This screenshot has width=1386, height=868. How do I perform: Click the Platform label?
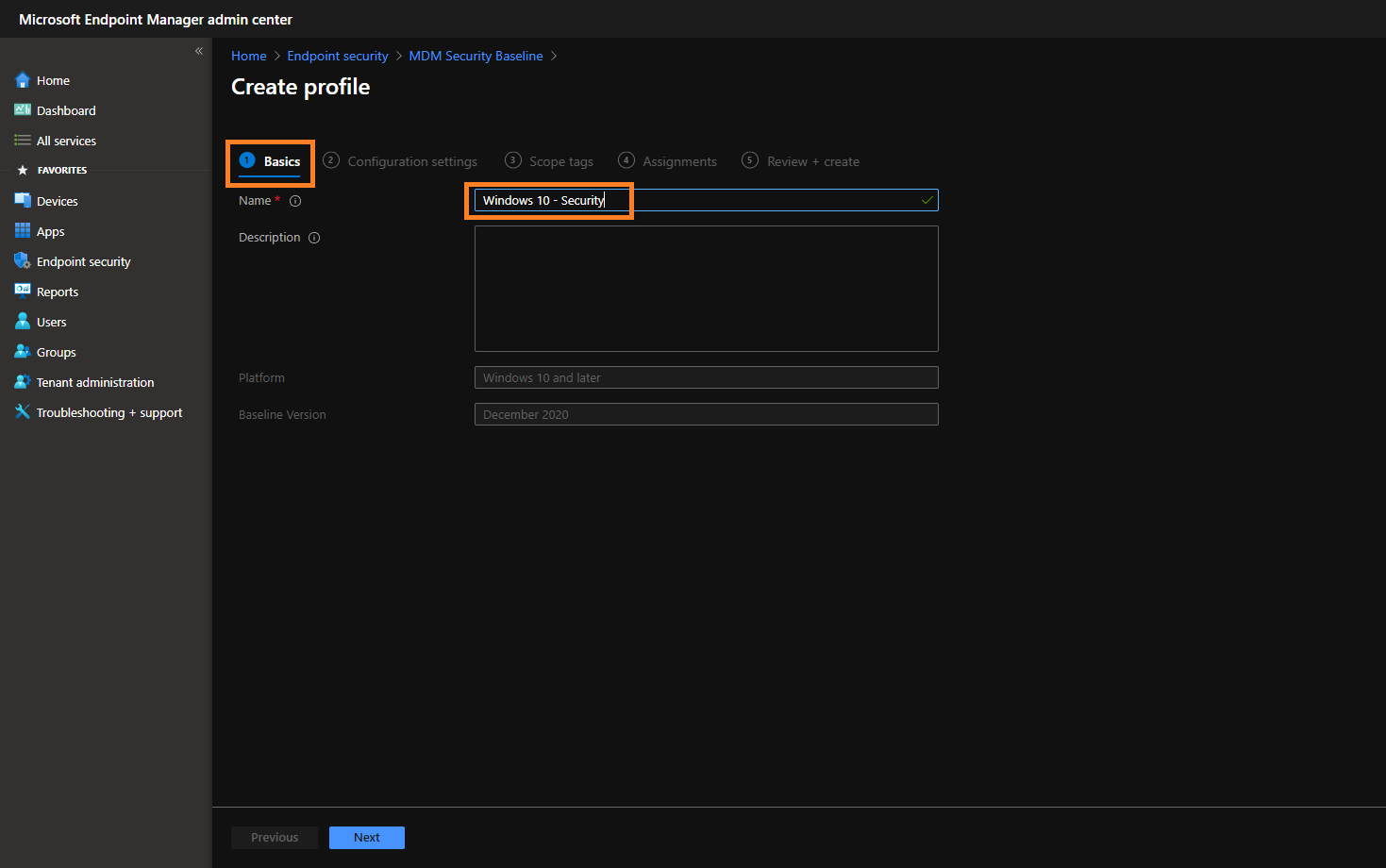coord(261,377)
